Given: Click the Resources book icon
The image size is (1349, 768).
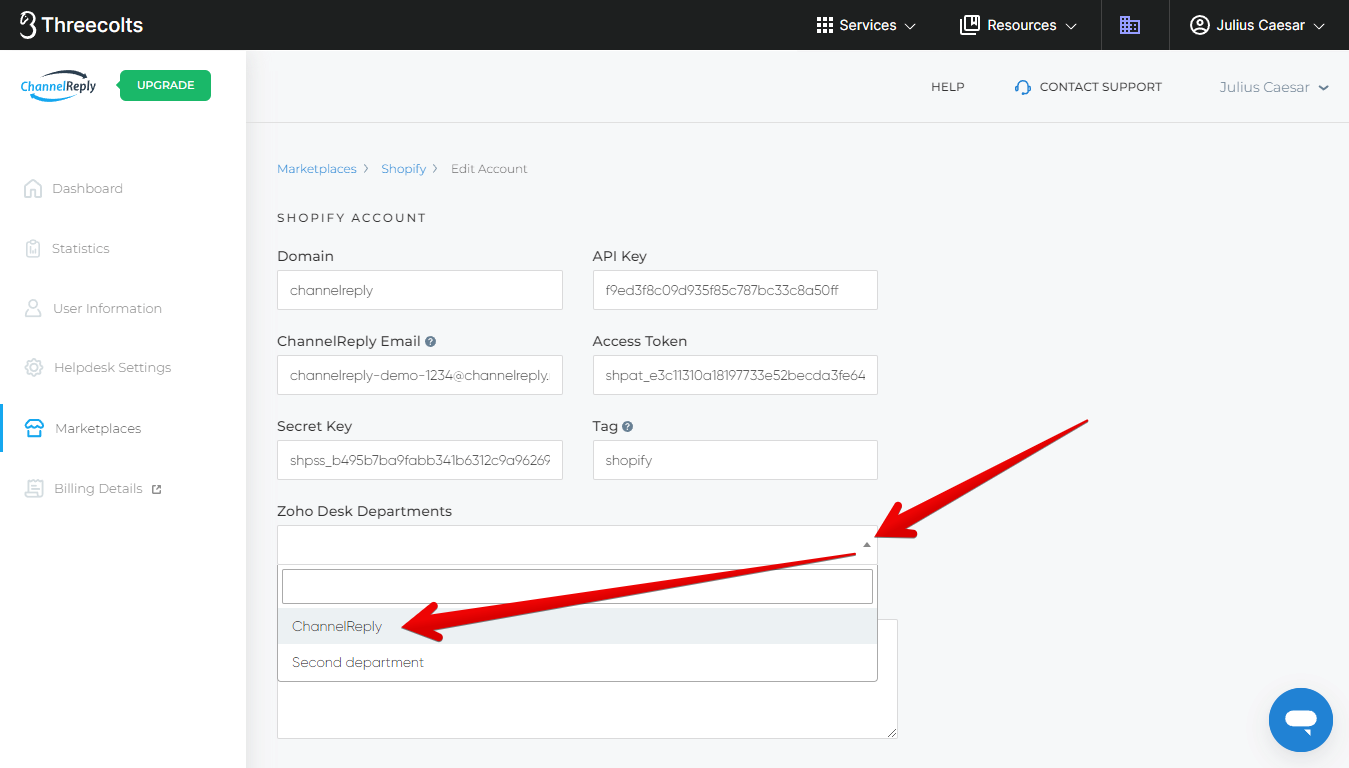Looking at the screenshot, I should (x=969, y=25).
